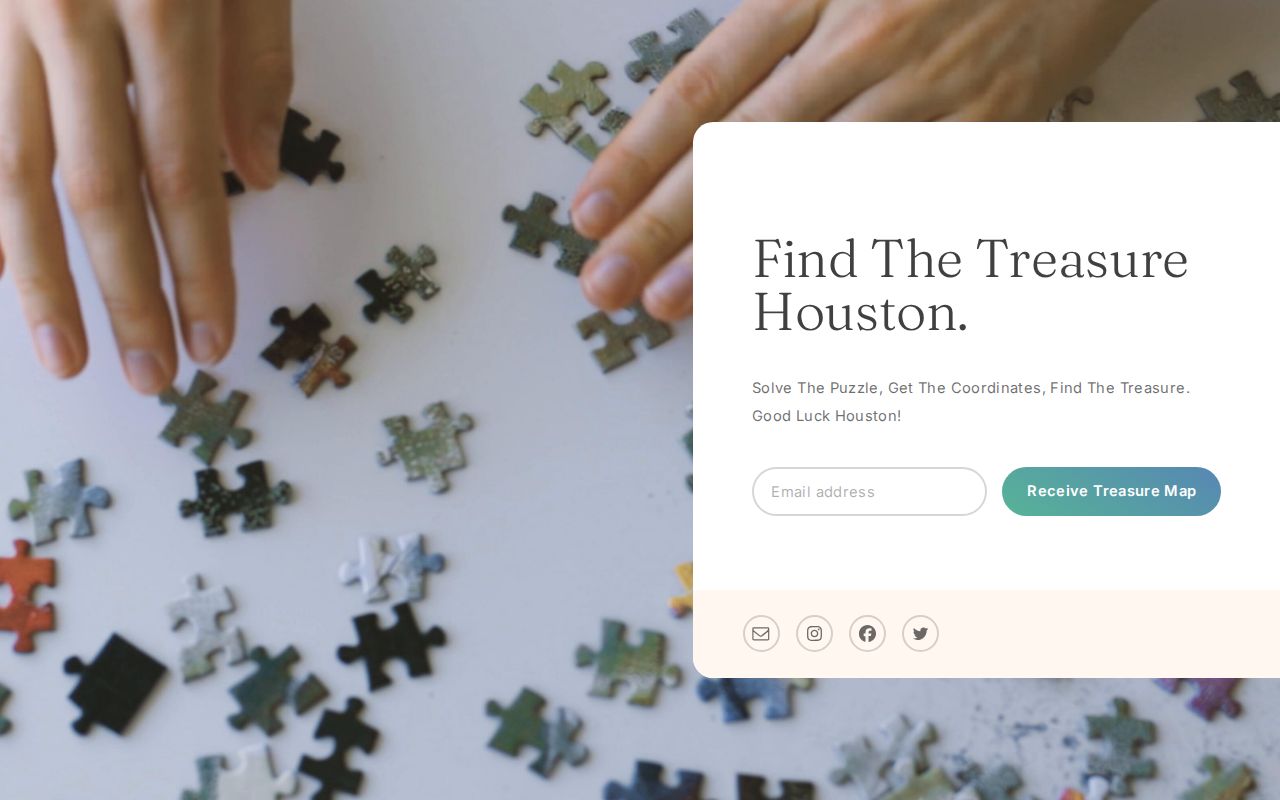Image resolution: width=1280 pixels, height=800 pixels.
Task: Click the 'Find The Treasure' heading line
Action: coord(970,259)
